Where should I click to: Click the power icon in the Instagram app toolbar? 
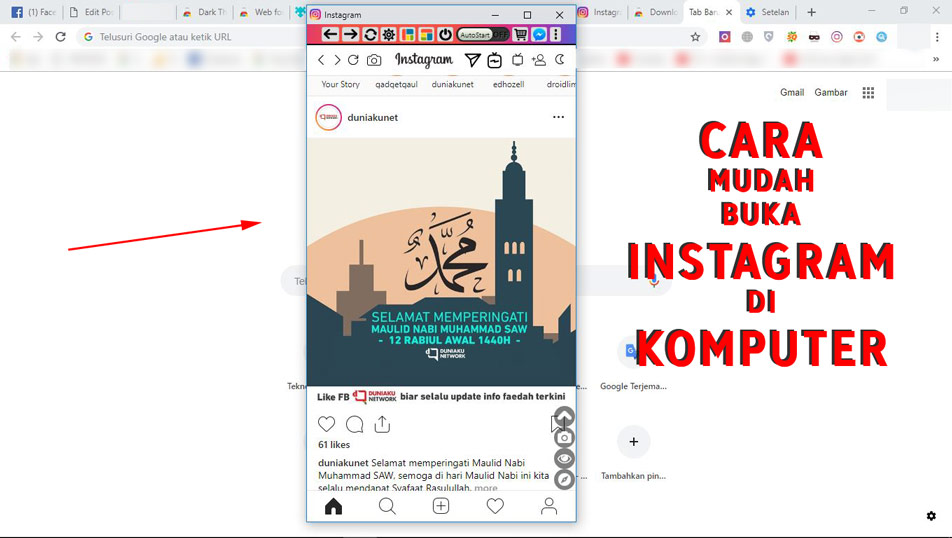[x=445, y=35]
